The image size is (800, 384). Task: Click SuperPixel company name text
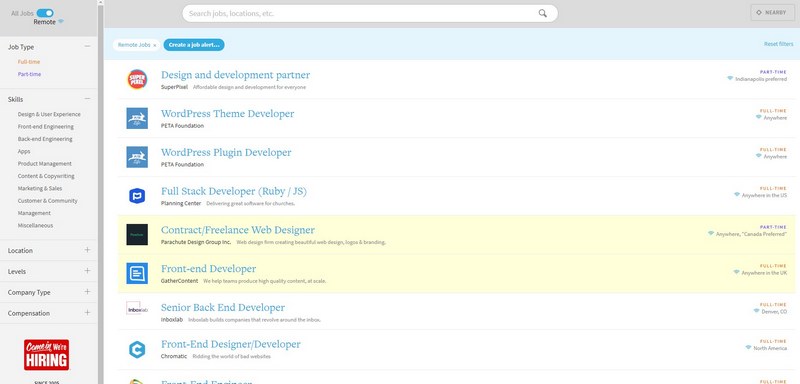pos(174,87)
